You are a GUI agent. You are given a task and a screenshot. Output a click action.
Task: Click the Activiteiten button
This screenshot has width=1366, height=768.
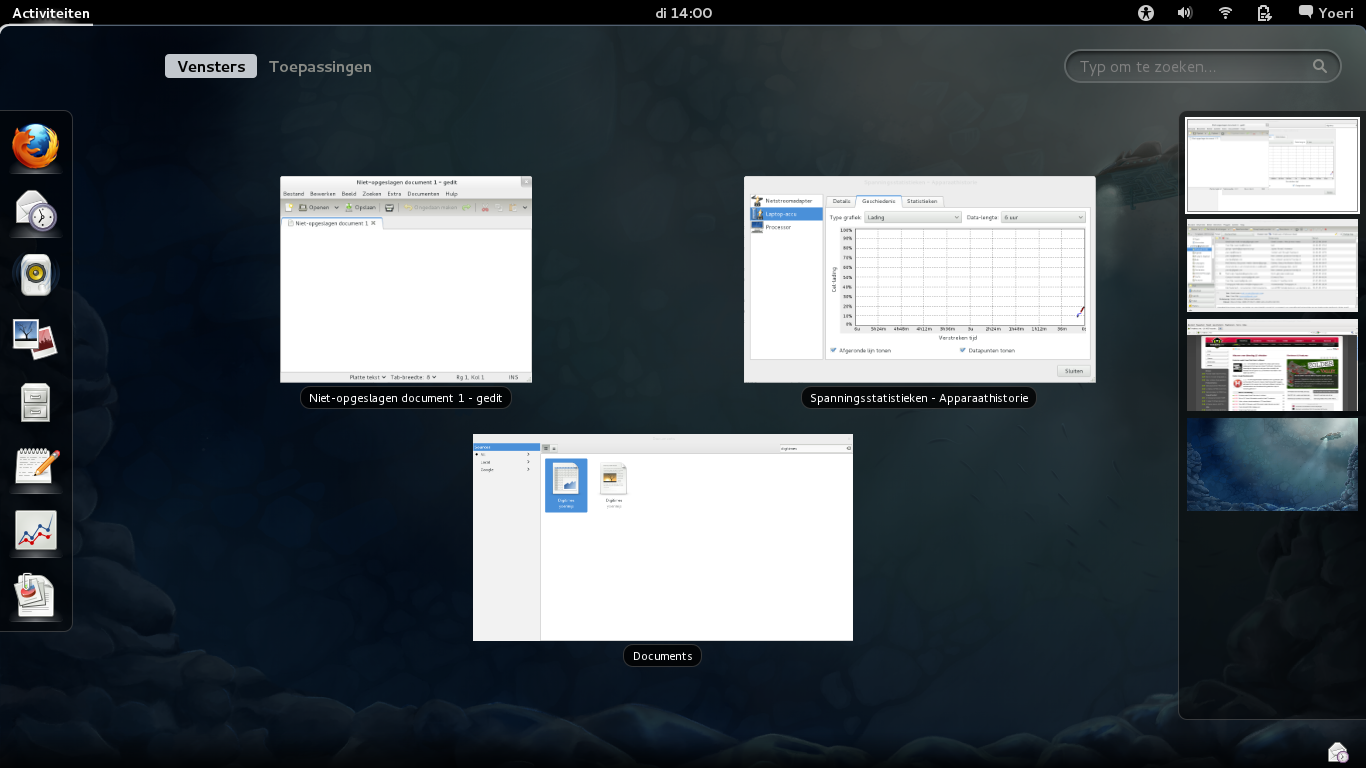(51, 14)
